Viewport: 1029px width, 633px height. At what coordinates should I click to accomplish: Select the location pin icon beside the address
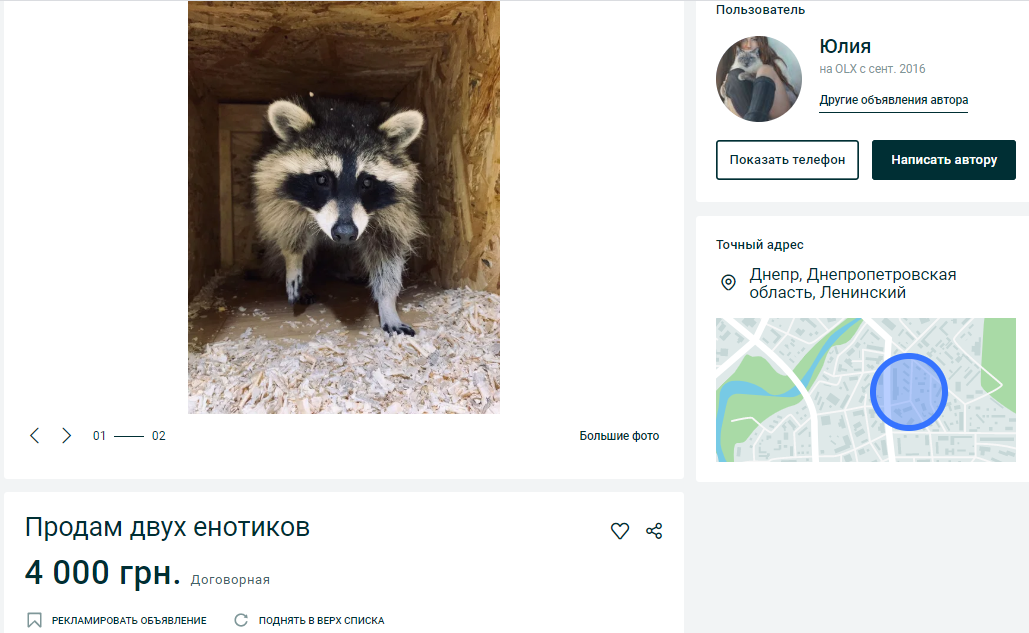(x=729, y=283)
